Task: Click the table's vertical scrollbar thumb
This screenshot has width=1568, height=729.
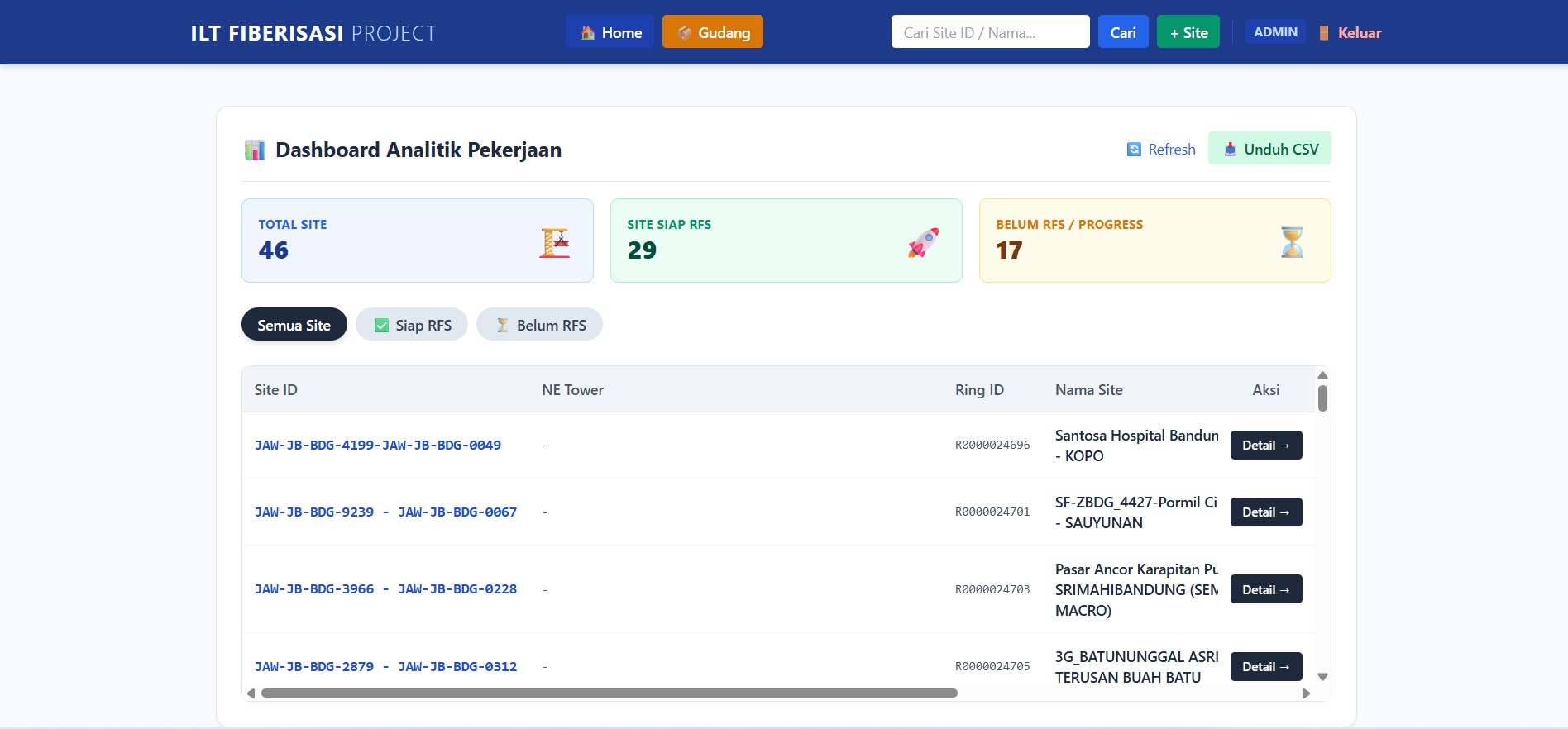Action: pyautogui.click(x=1322, y=398)
